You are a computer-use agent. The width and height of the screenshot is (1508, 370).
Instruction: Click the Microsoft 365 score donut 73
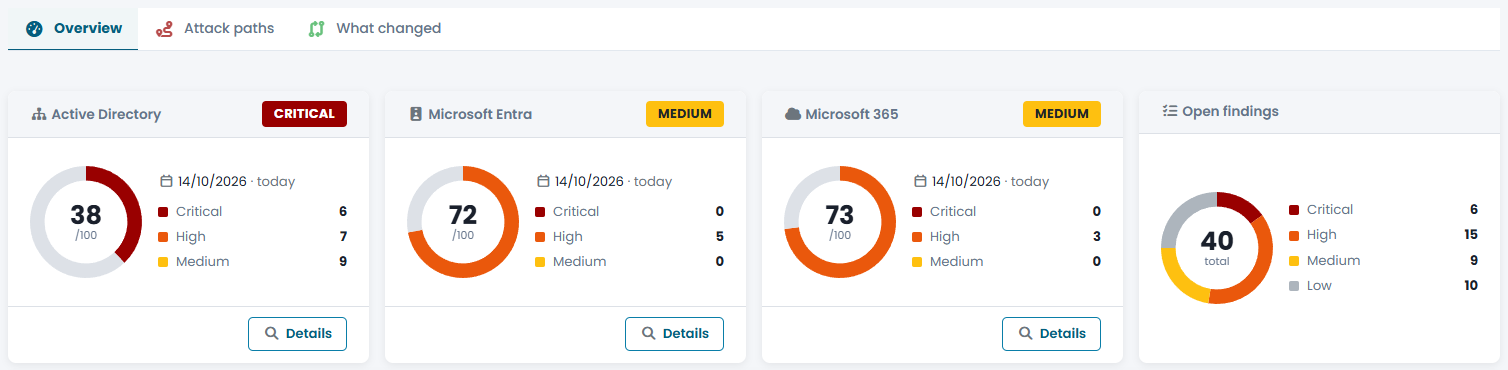click(840, 222)
